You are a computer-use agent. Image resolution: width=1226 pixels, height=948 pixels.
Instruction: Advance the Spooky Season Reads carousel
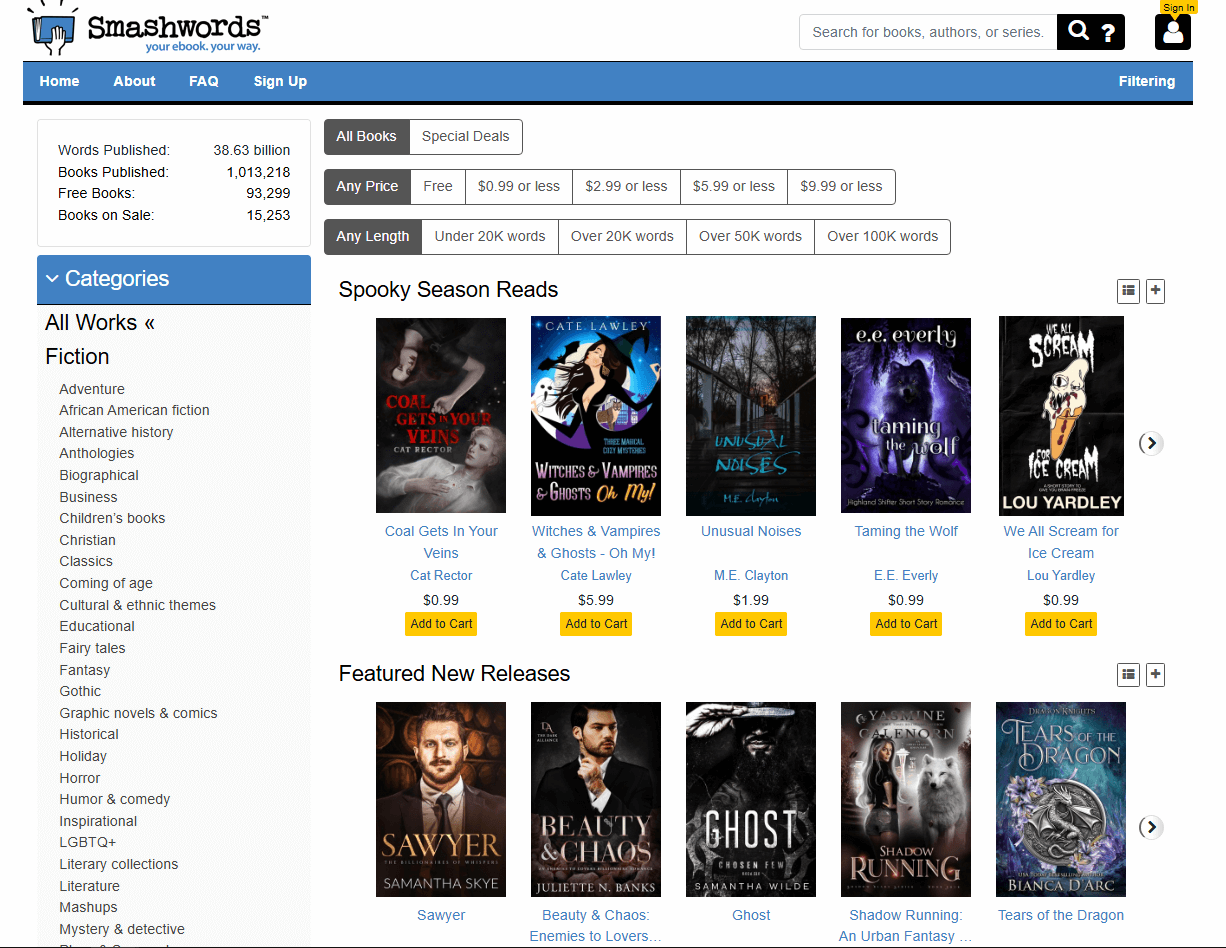[1150, 443]
